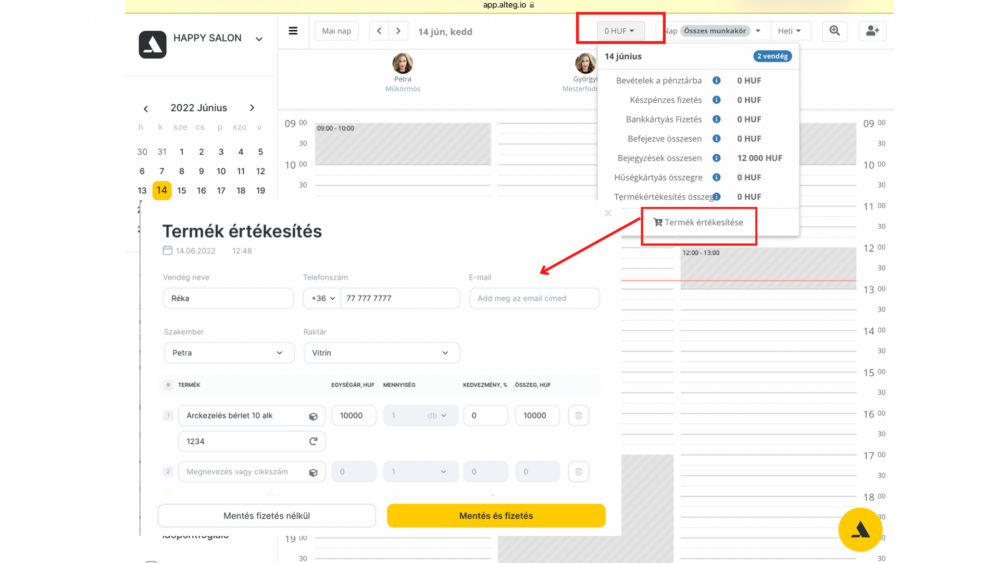Viewport: 1000px width, 563px height.
Task: Info icon next to Bevételek a pénztárba
Action: point(716,80)
